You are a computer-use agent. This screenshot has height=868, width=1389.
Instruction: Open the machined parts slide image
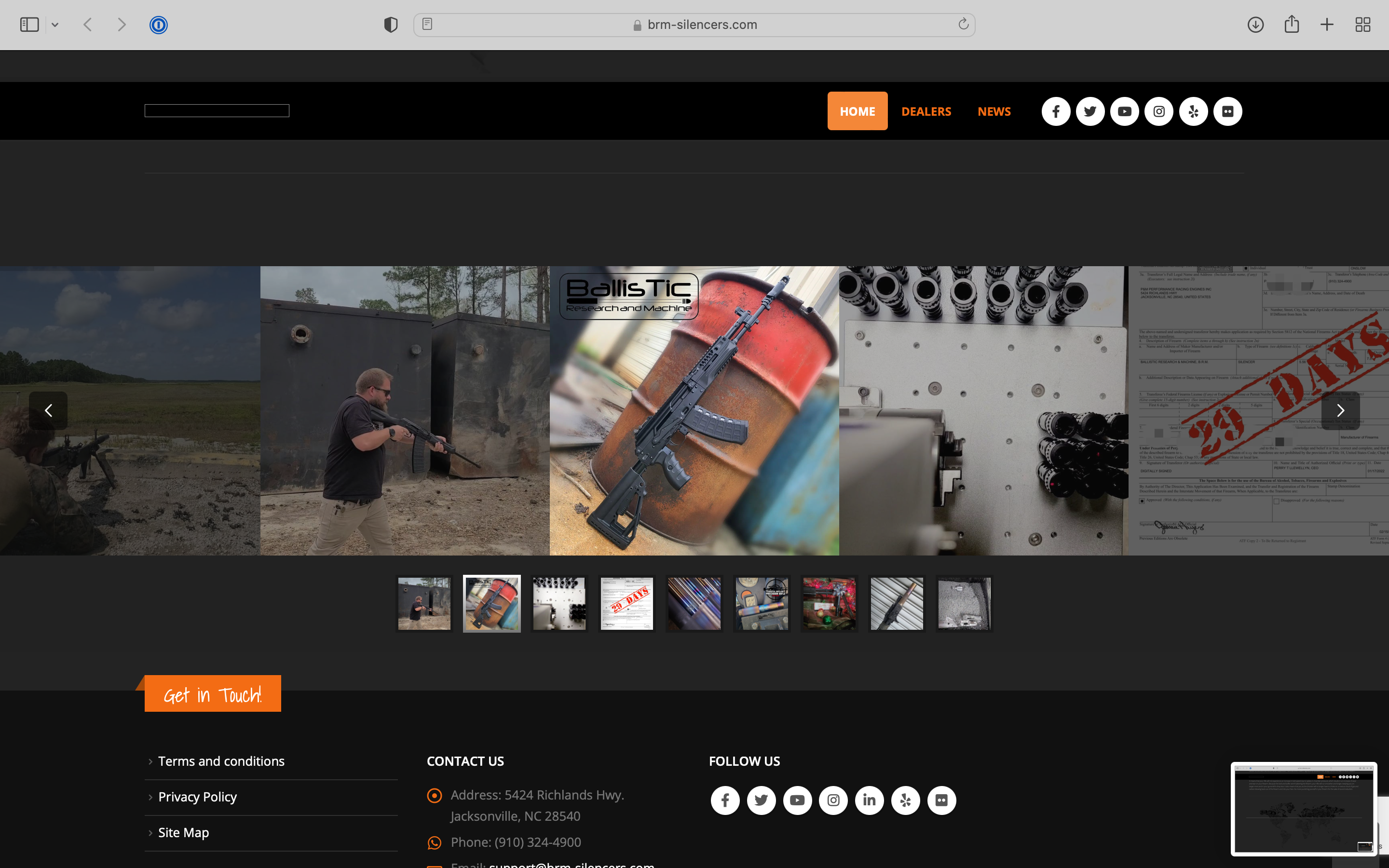983,410
